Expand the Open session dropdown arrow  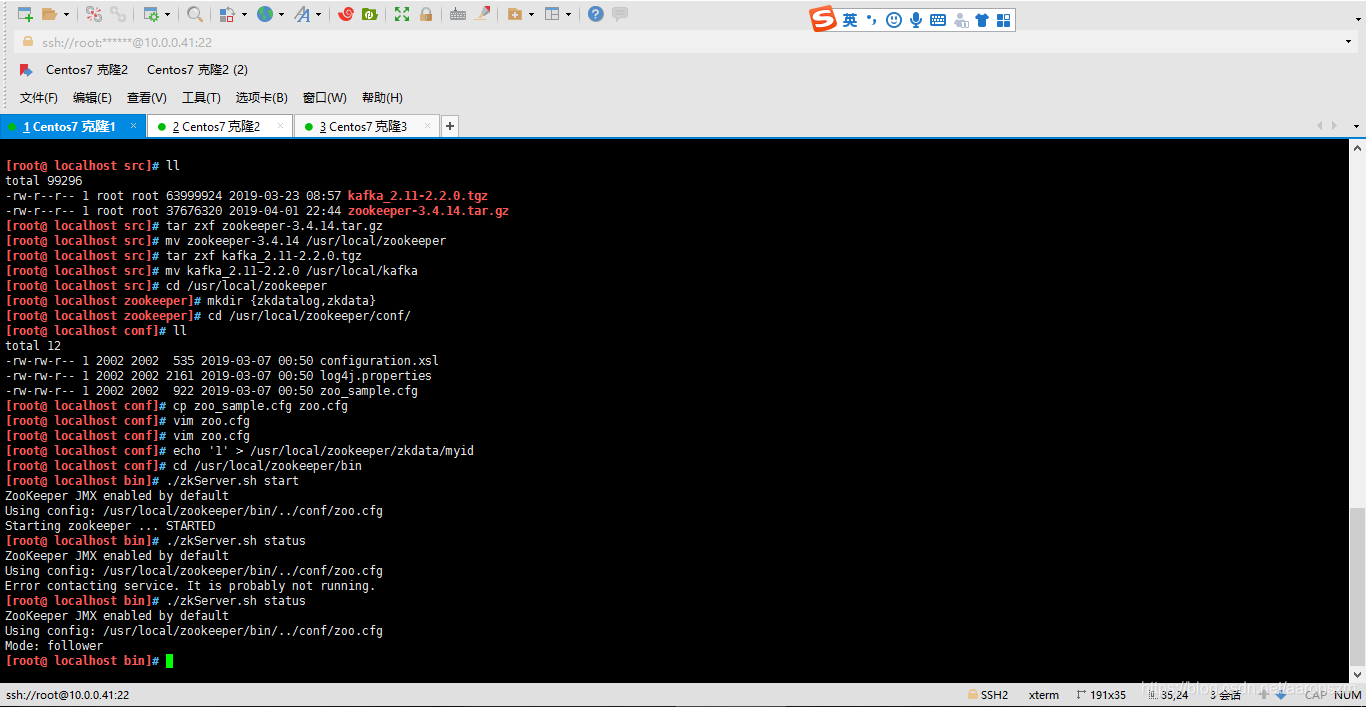pos(66,14)
